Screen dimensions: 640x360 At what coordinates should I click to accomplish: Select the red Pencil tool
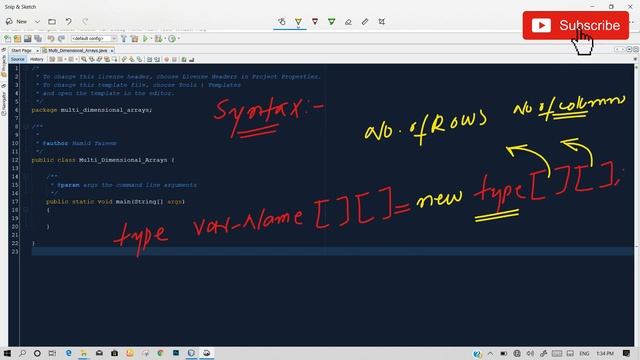(315, 22)
